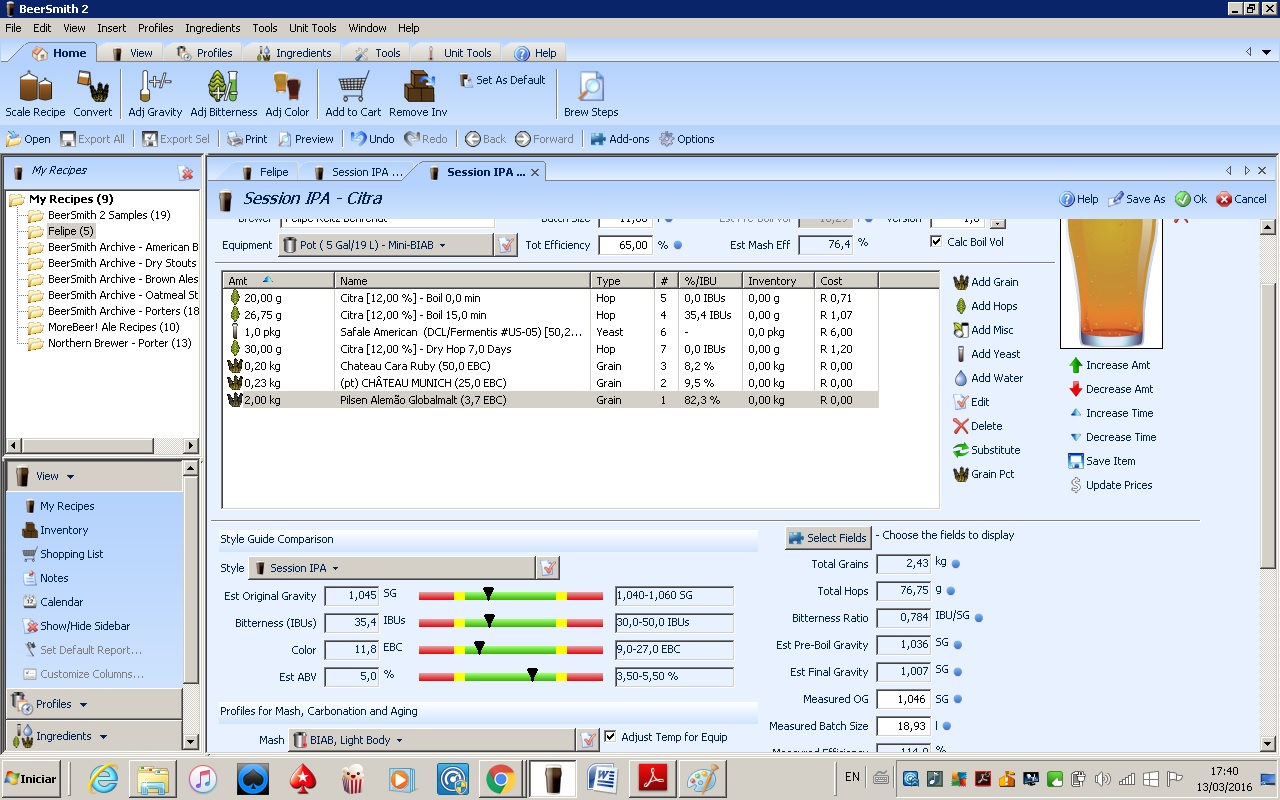The image size is (1280, 800).
Task: Open the Adj Gravity tool
Action: (x=155, y=94)
